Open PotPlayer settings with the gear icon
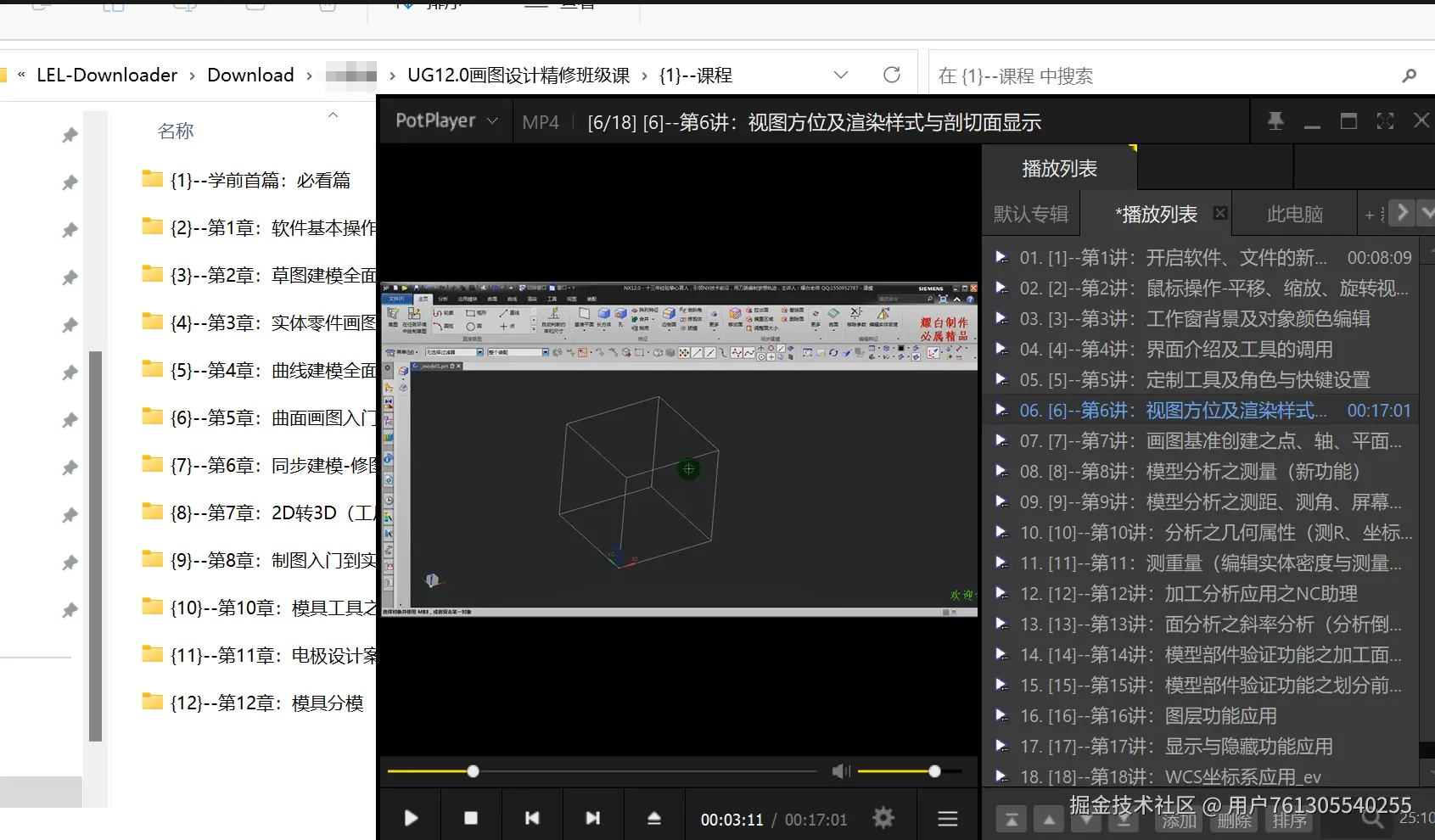 (x=883, y=817)
